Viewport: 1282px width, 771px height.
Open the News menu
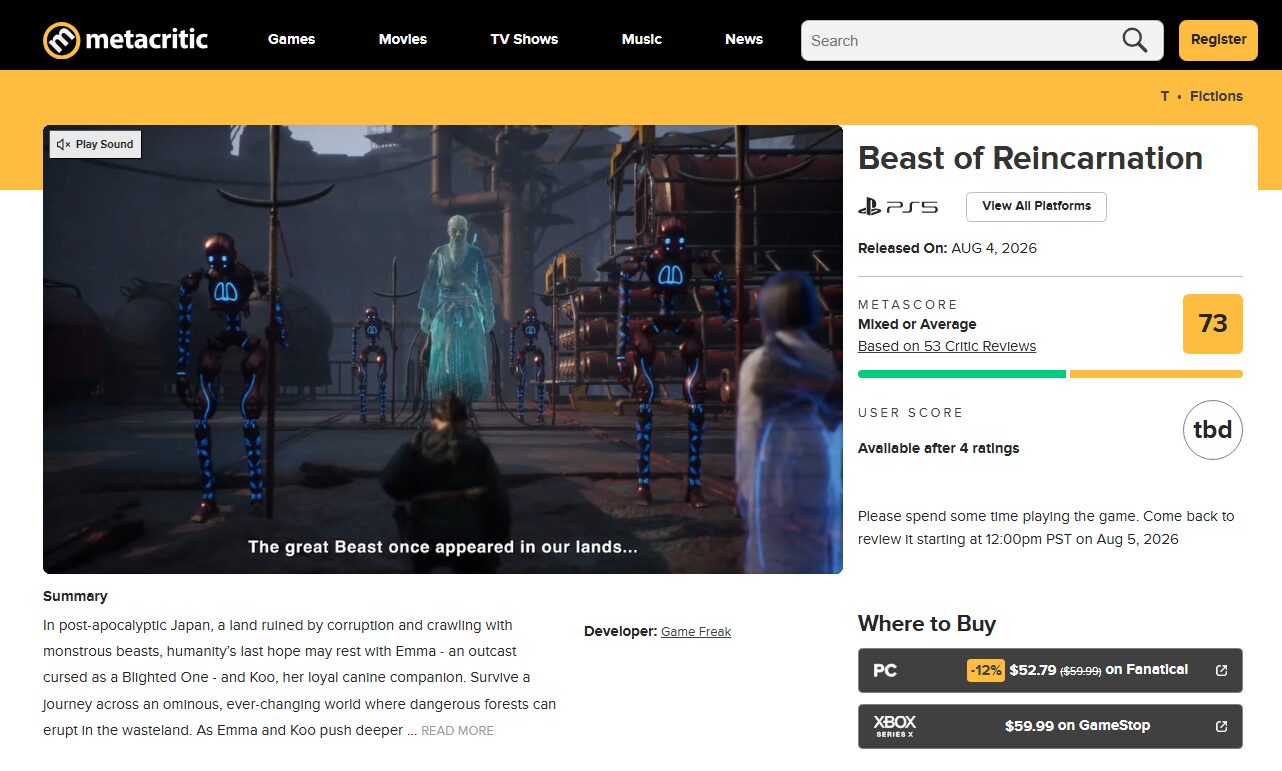click(x=744, y=39)
